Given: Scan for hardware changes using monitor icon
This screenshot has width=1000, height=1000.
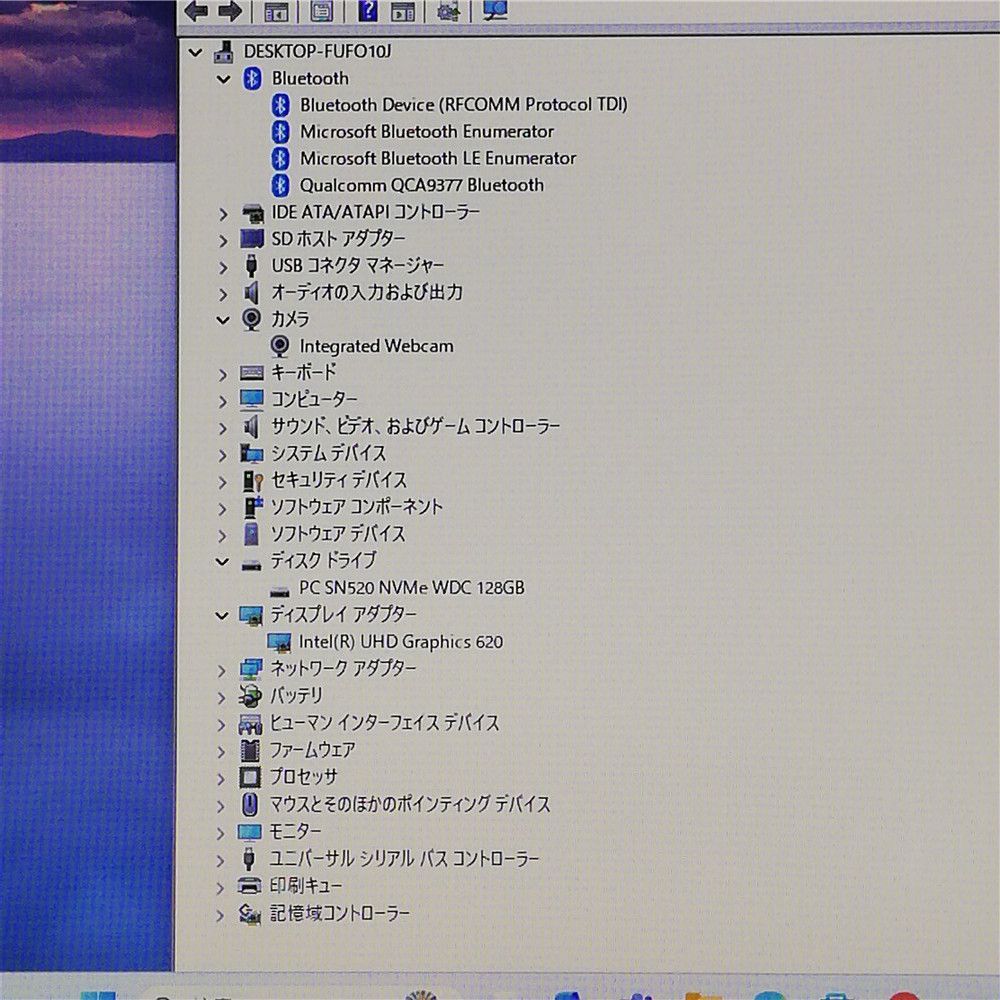Looking at the screenshot, I should click(494, 11).
